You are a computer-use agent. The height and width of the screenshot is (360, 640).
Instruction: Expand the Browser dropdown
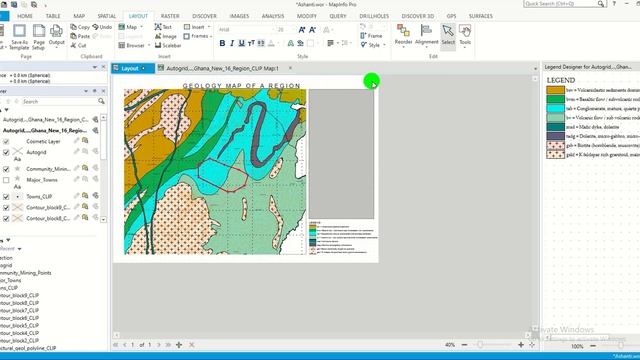[149, 45]
